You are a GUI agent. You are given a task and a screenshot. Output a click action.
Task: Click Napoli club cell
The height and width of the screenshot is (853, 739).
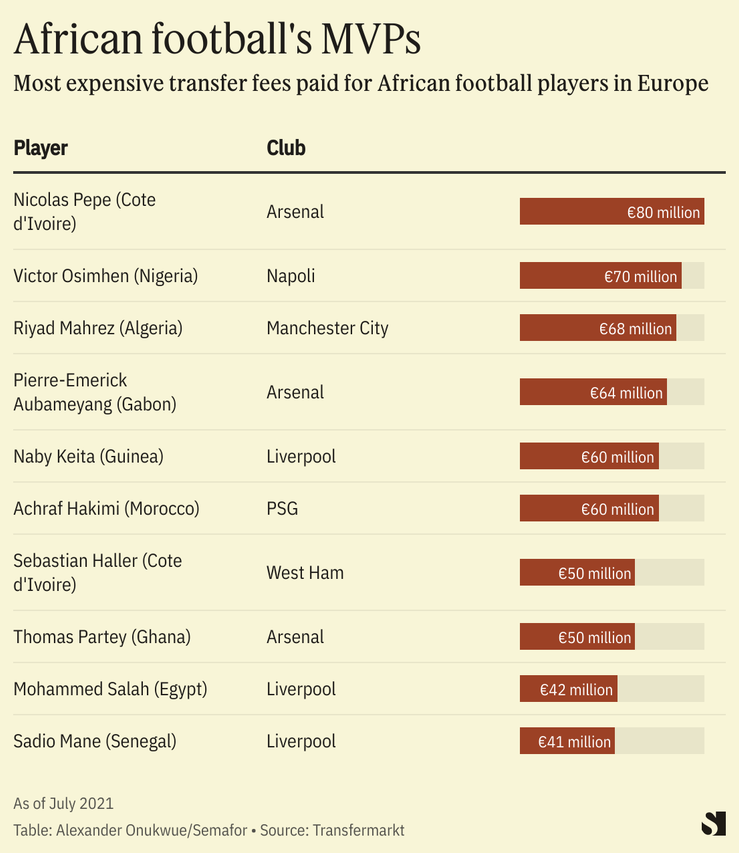[290, 276]
